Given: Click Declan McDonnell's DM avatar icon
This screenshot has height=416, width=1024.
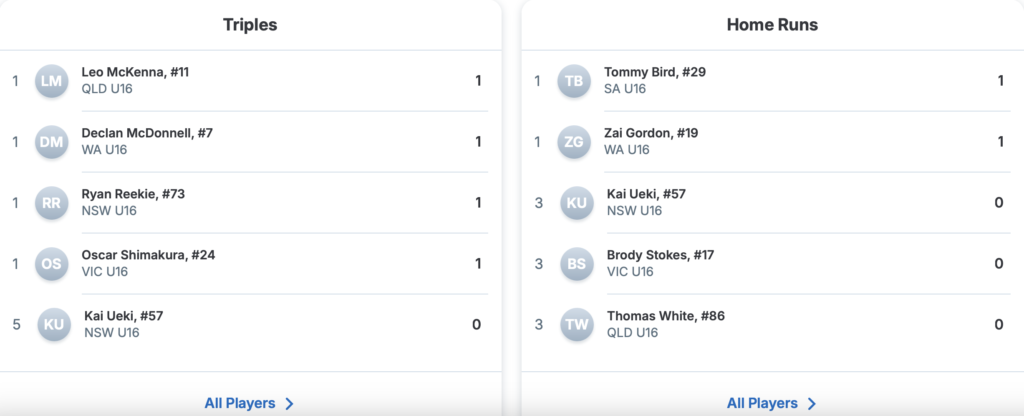Looking at the screenshot, I should pyautogui.click(x=51, y=142).
